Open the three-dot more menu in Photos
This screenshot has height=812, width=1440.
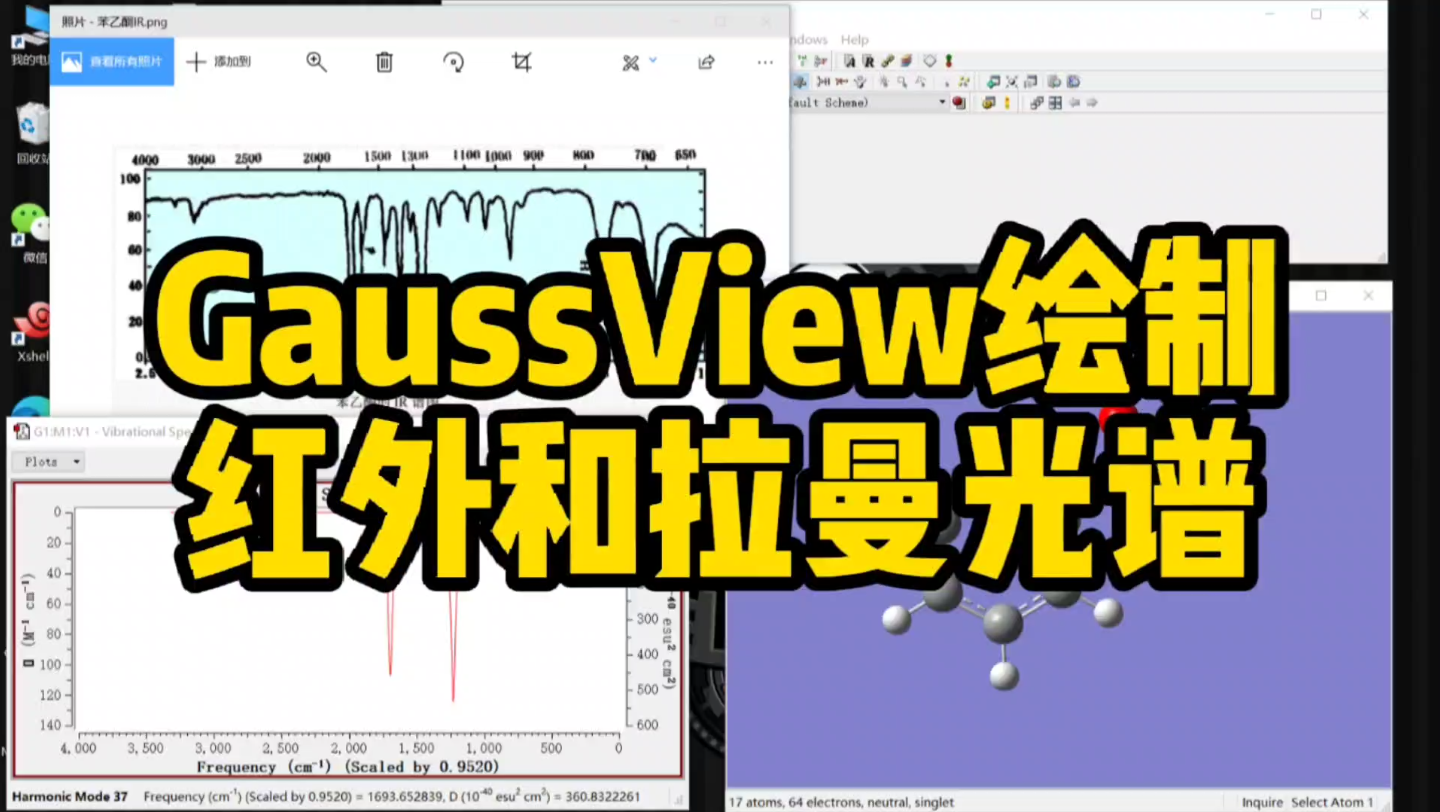click(765, 62)
